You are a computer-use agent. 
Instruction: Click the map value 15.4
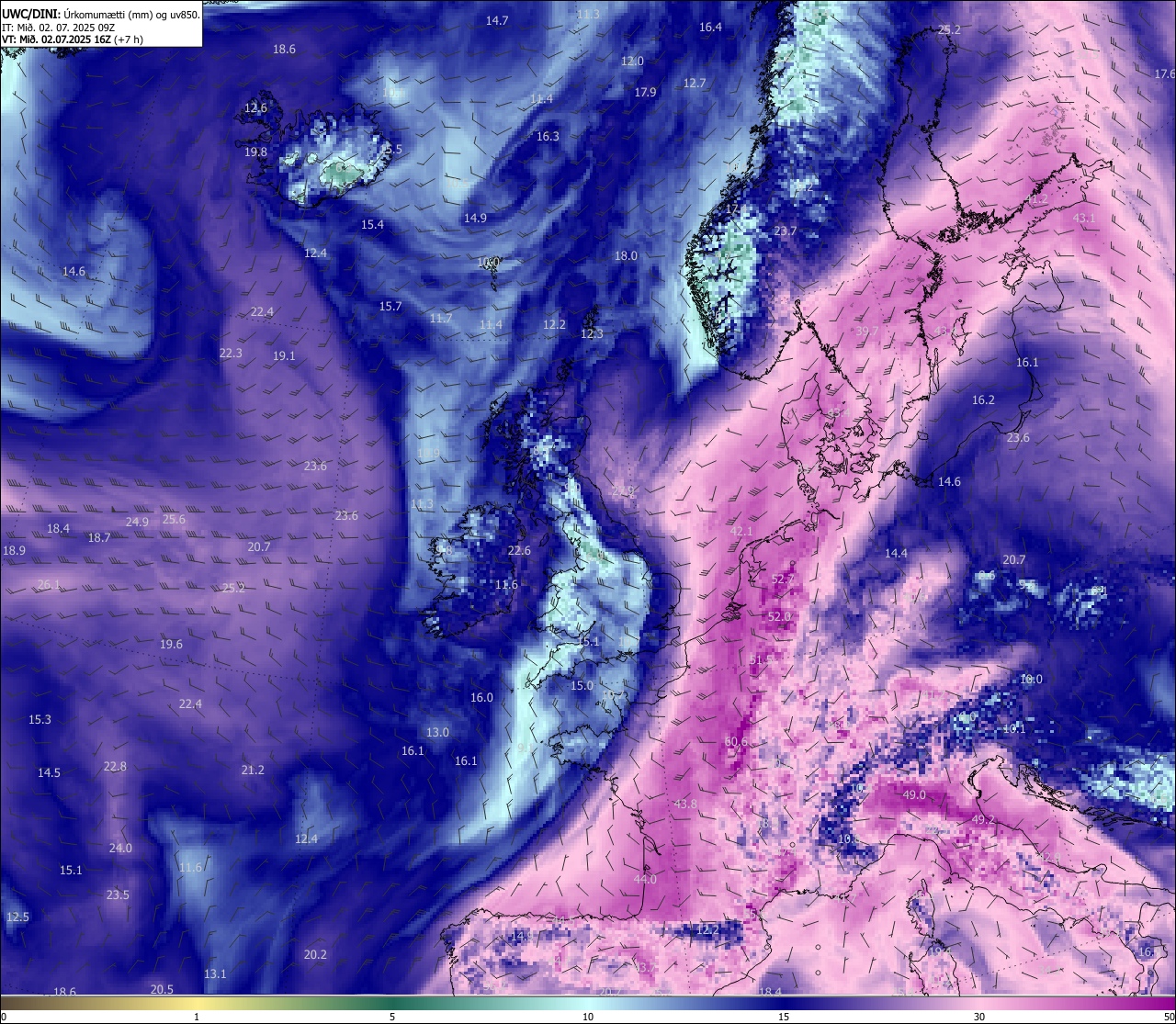[372, 225]
